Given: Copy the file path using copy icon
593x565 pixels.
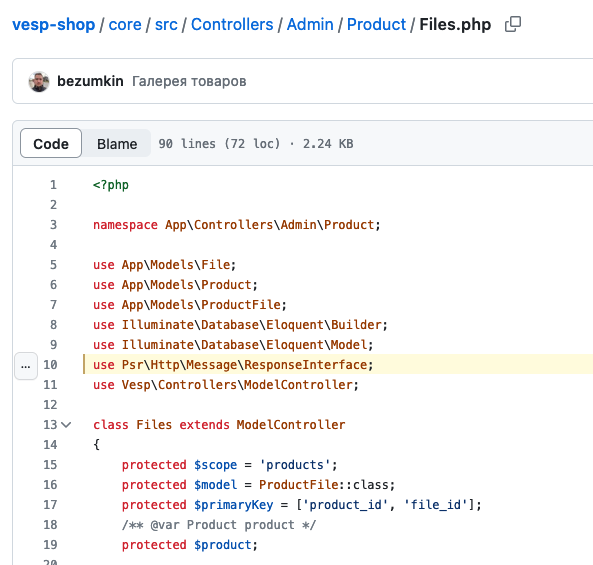Looking at the screenshot, I should pos(513,25).
